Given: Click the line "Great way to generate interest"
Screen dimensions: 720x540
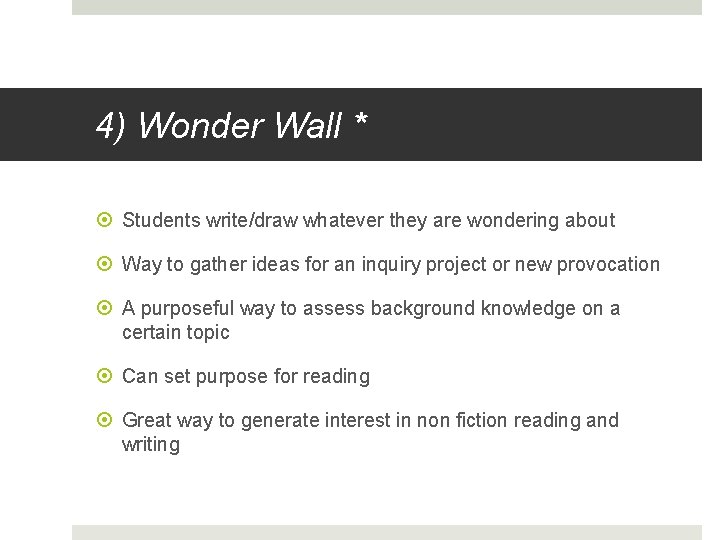Looking at the screenshot, I should tap(370, 420).
